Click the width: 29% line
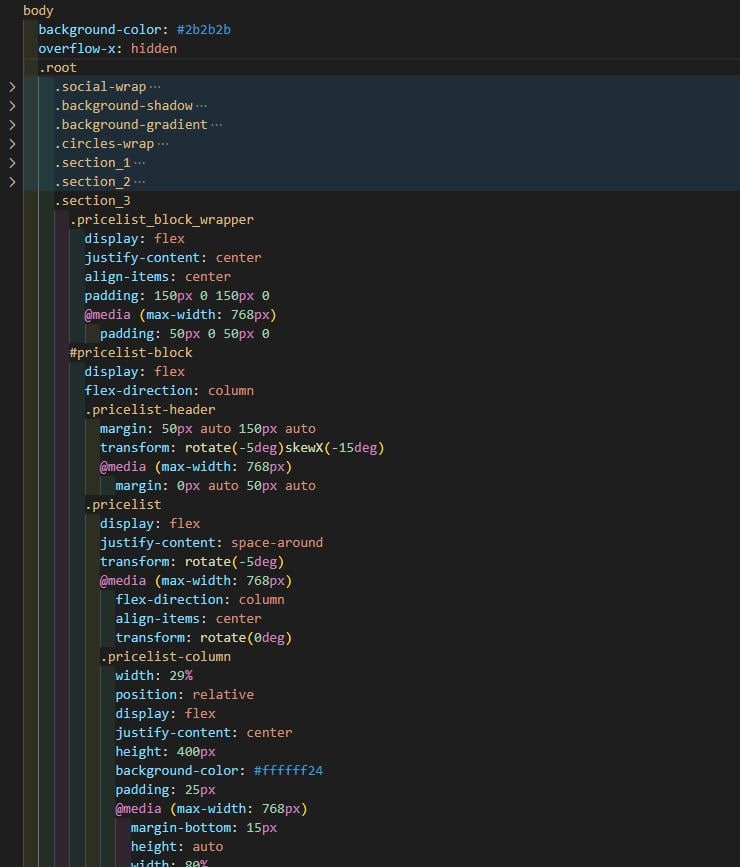This screenshot has width=740, height=867. click(x=154, y=675)
